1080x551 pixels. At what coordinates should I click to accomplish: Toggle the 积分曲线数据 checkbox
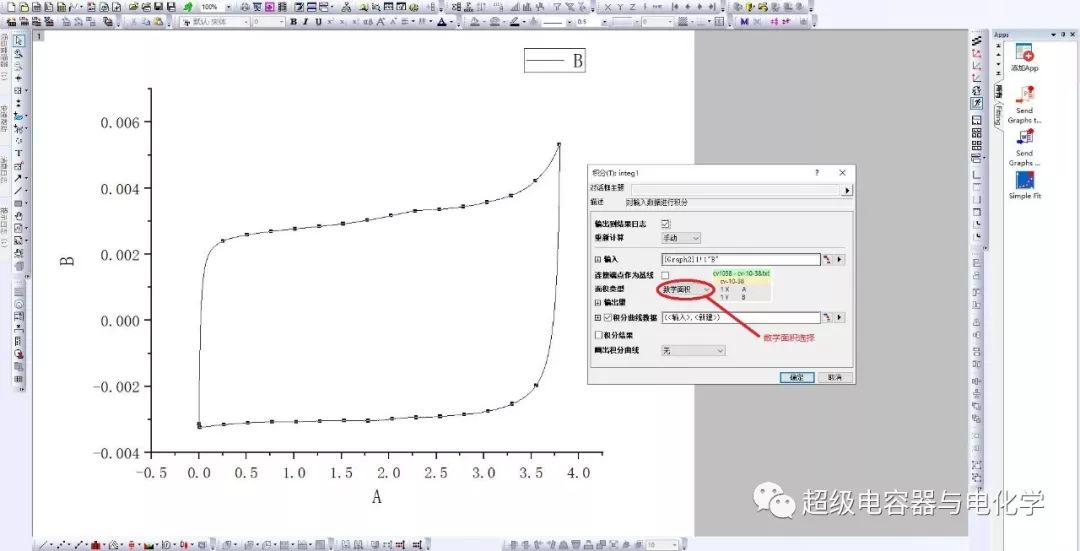(608, 318)
